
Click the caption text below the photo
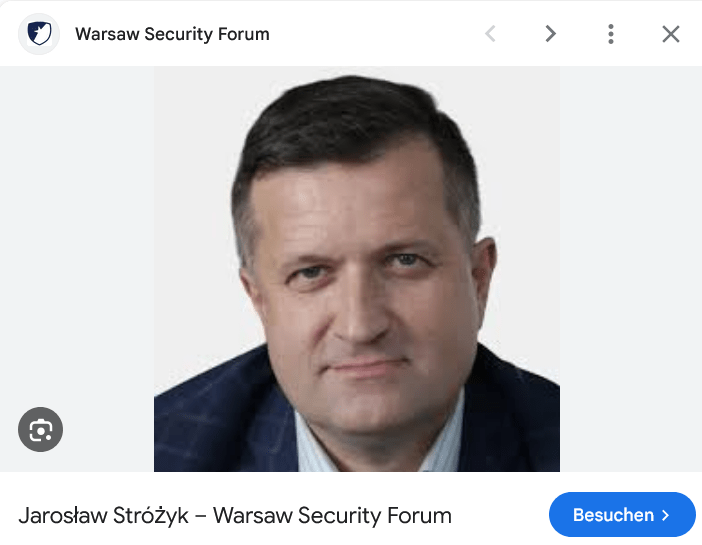click(235, 515)
